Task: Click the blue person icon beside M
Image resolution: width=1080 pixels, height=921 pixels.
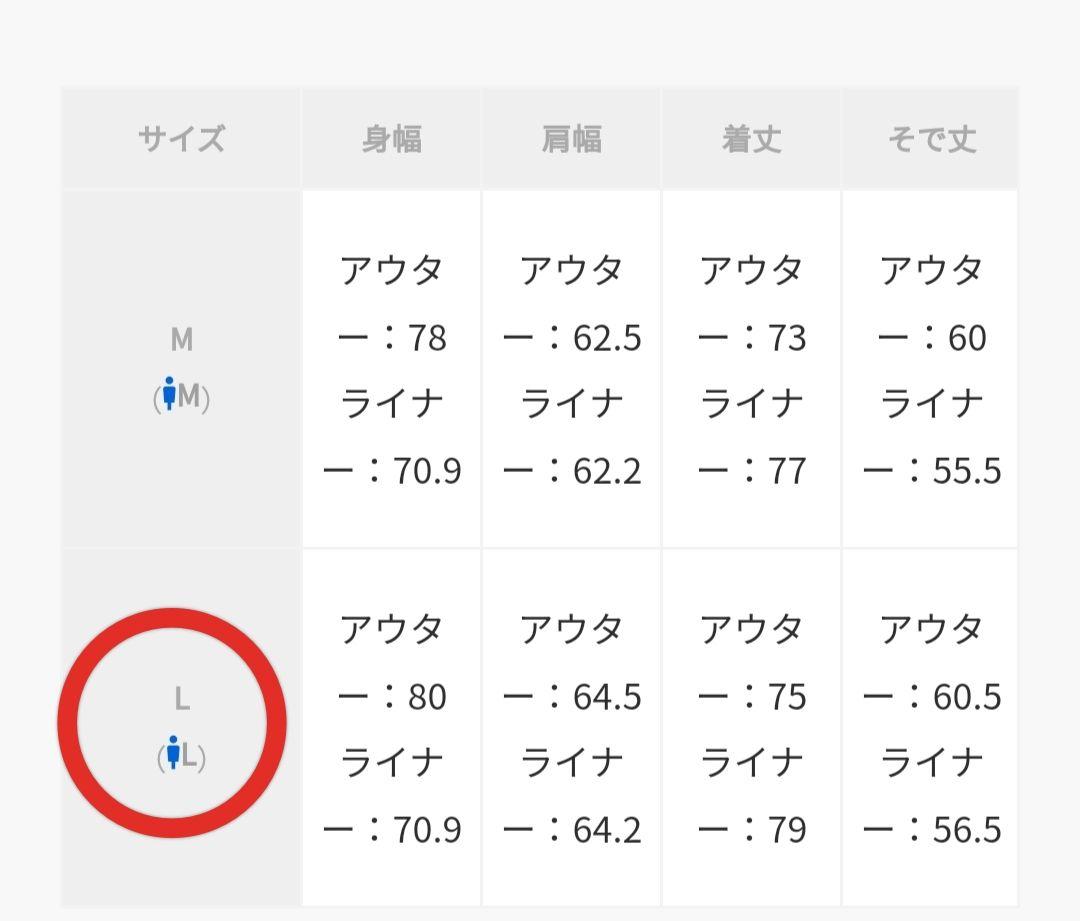Action: [170, 394]
